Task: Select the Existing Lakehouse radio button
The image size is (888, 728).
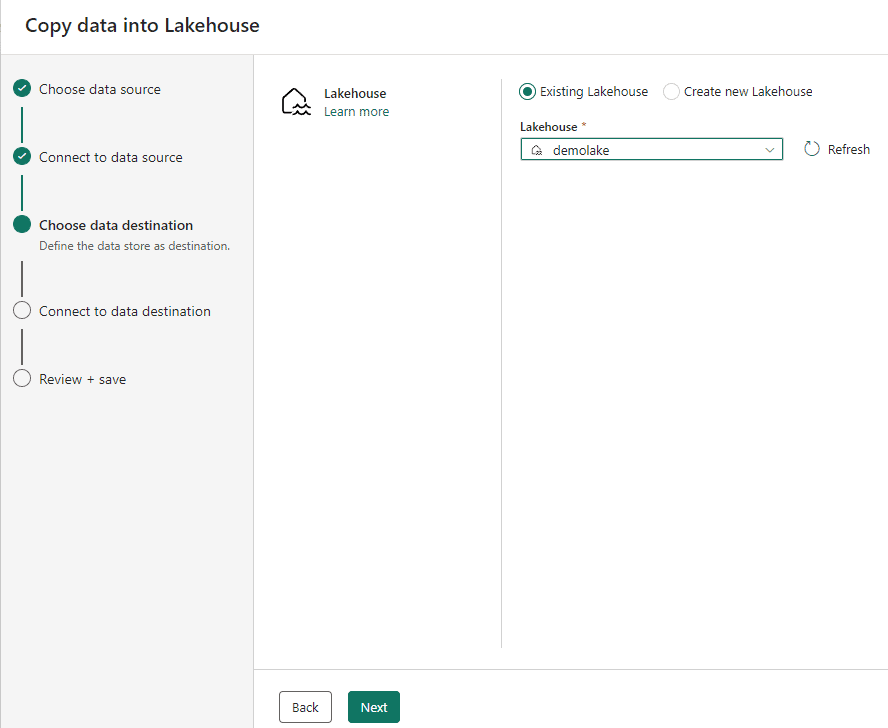Action: point(528,92)
